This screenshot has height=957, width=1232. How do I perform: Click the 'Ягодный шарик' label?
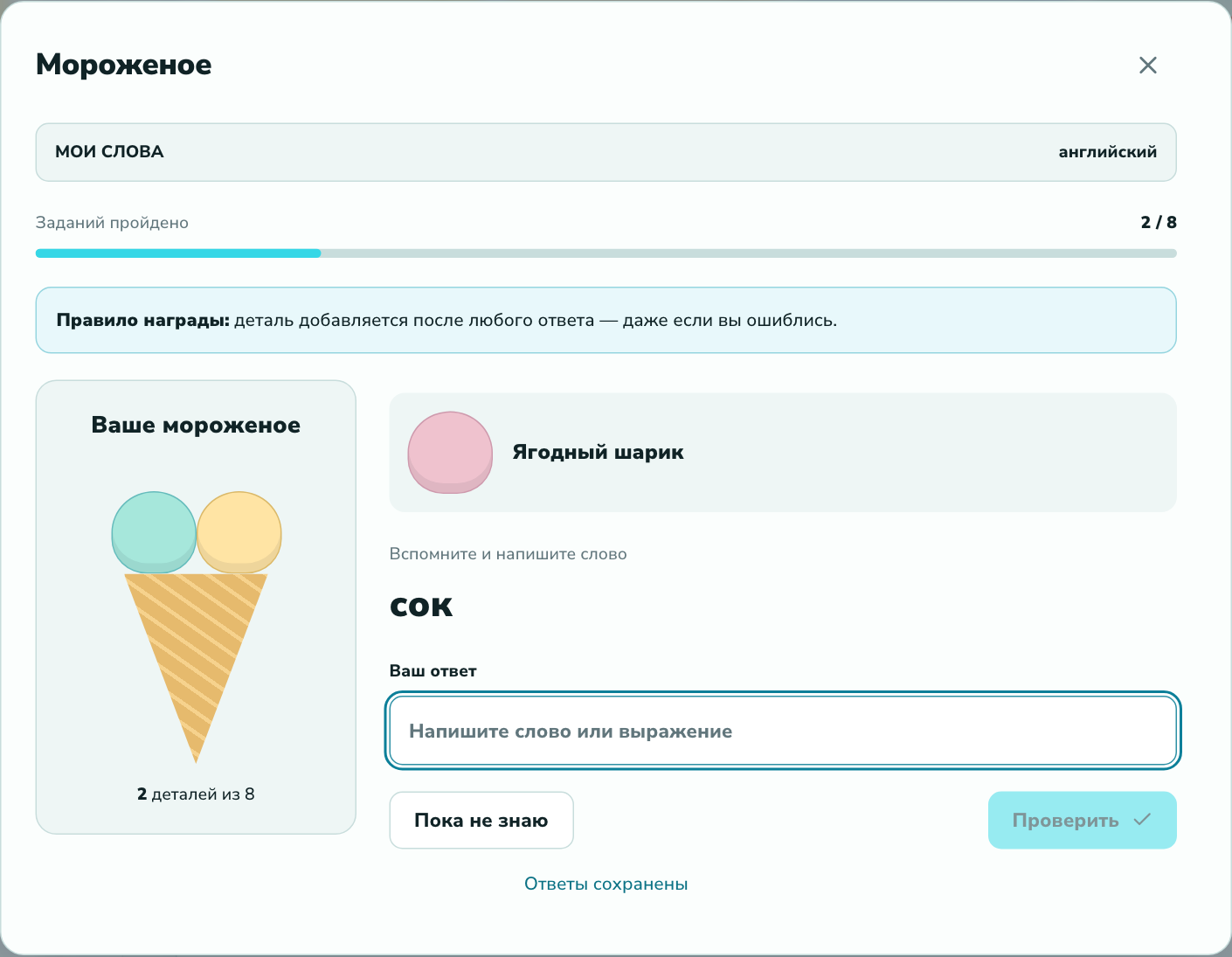[599, 453]
